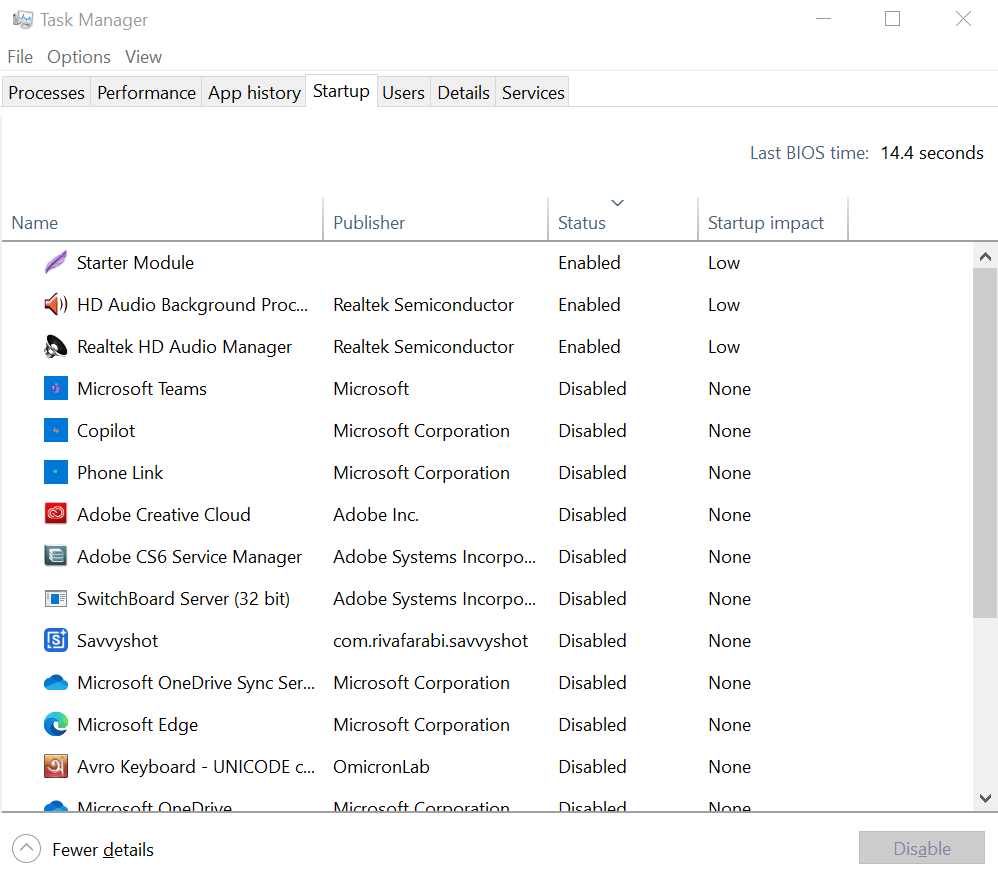Viewport: 998px width, 882px height.
Task: Click the HD Audio Background Process speaker icon
Action: pos(56,305)
